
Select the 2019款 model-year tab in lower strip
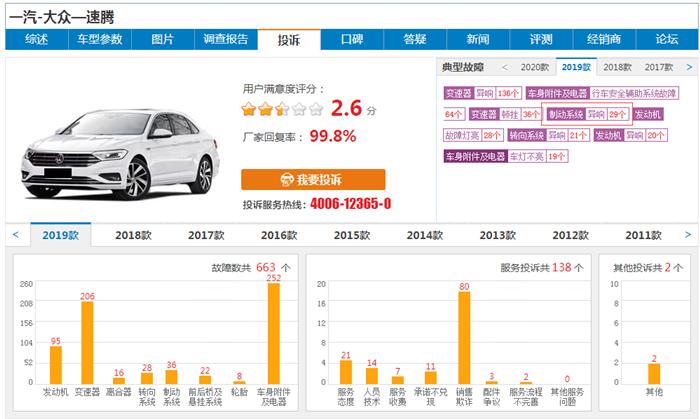pyautogui.click(x=61, y=235)
